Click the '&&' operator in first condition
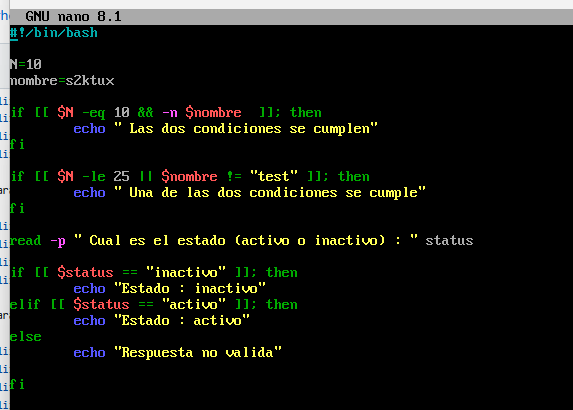This screenshot has width=573, height=410. pyautogui.click(x=145, y=113)
